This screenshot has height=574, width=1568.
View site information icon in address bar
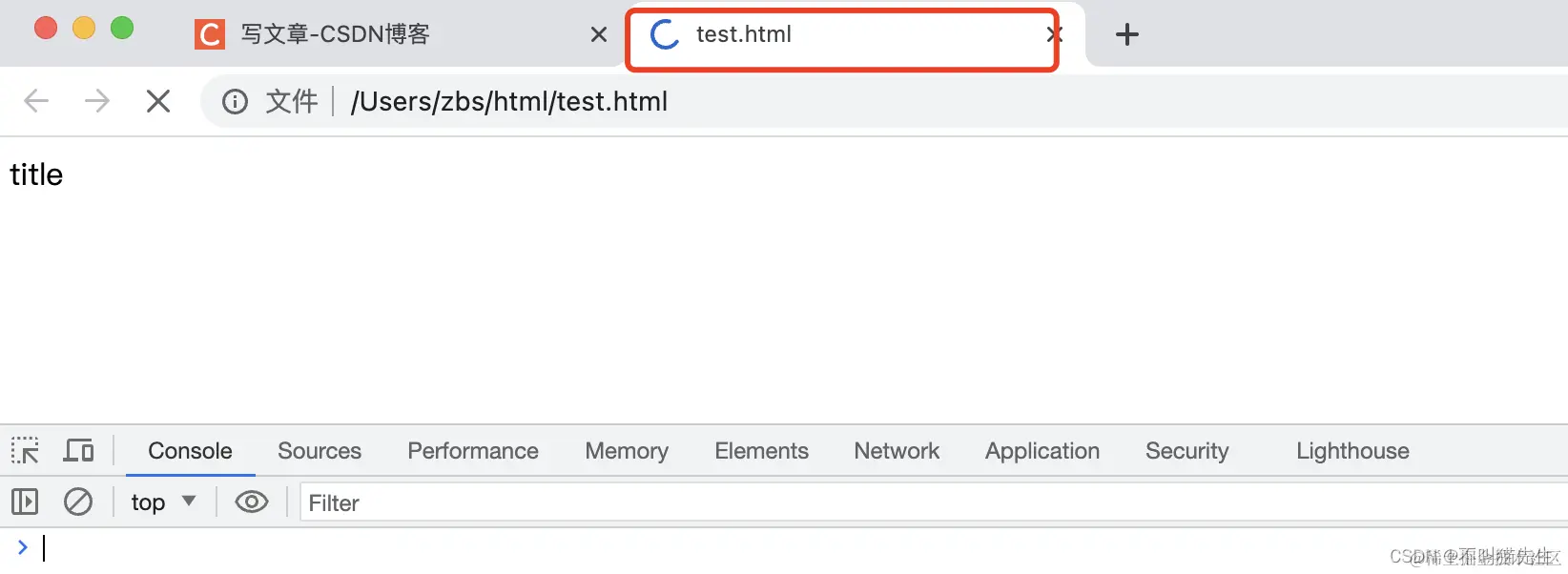pyautogui.click(x=235, y=101)
